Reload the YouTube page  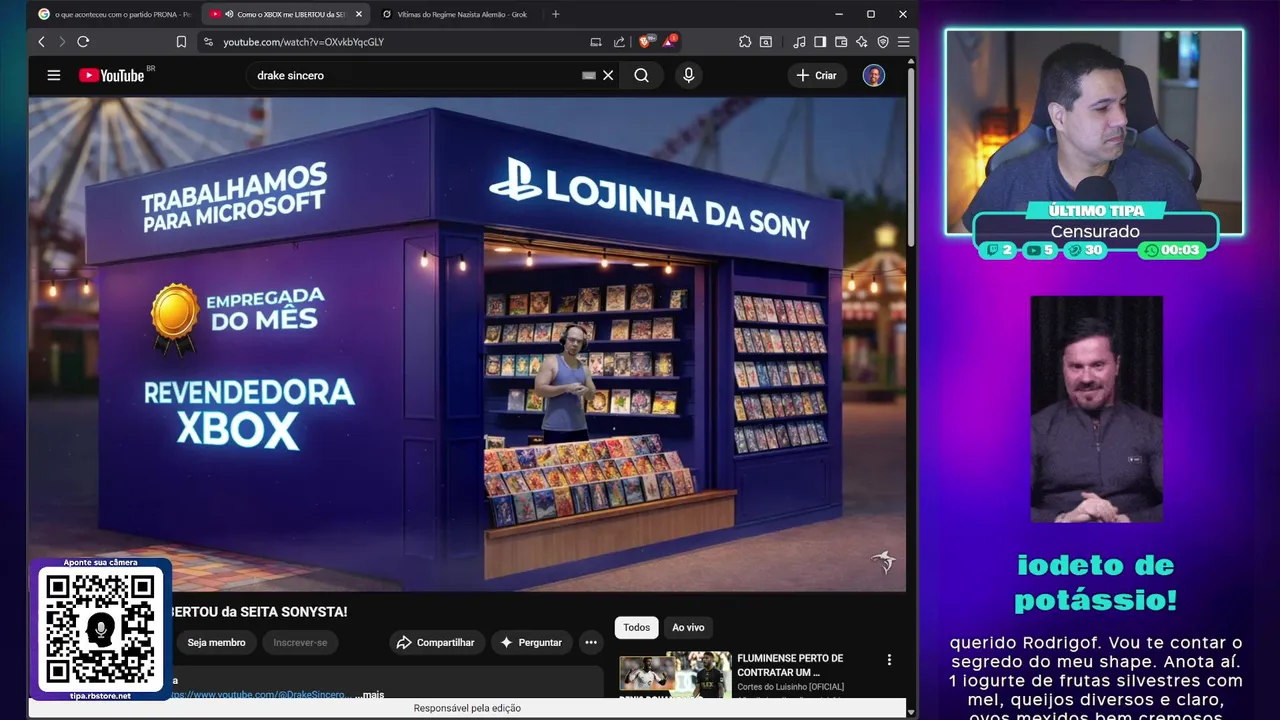point(83,41)
